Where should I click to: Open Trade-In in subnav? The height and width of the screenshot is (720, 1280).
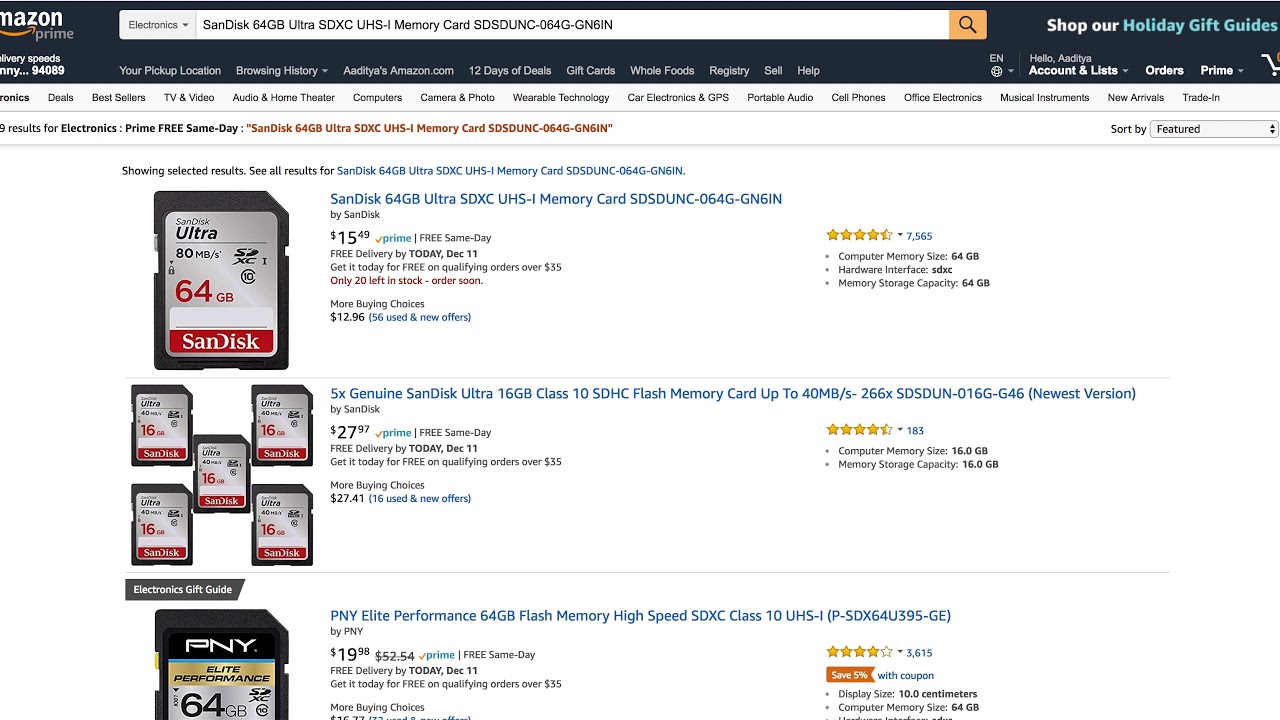[1201, 98]
